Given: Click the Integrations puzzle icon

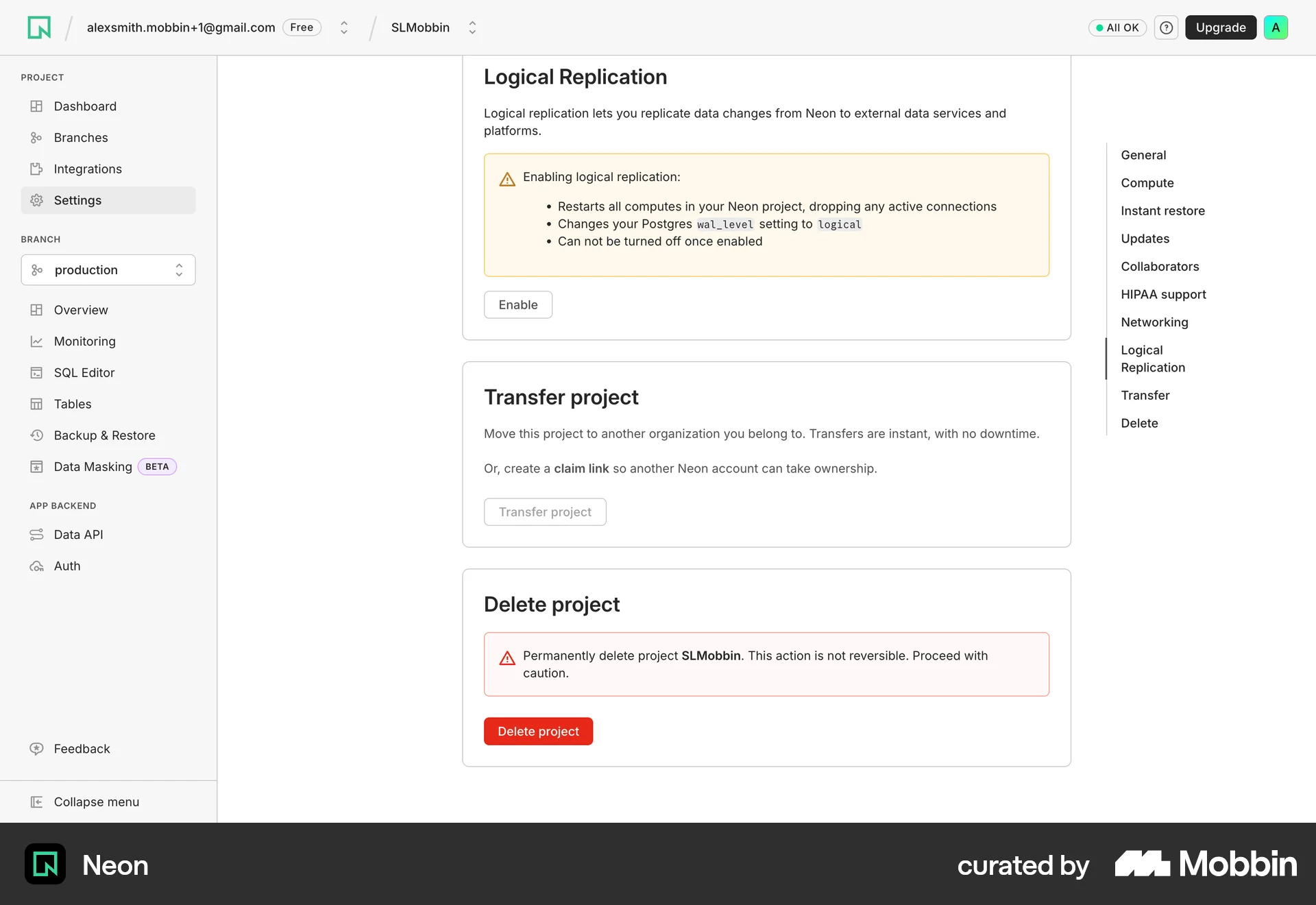Looking at the screenshot, I should (36, 169).
